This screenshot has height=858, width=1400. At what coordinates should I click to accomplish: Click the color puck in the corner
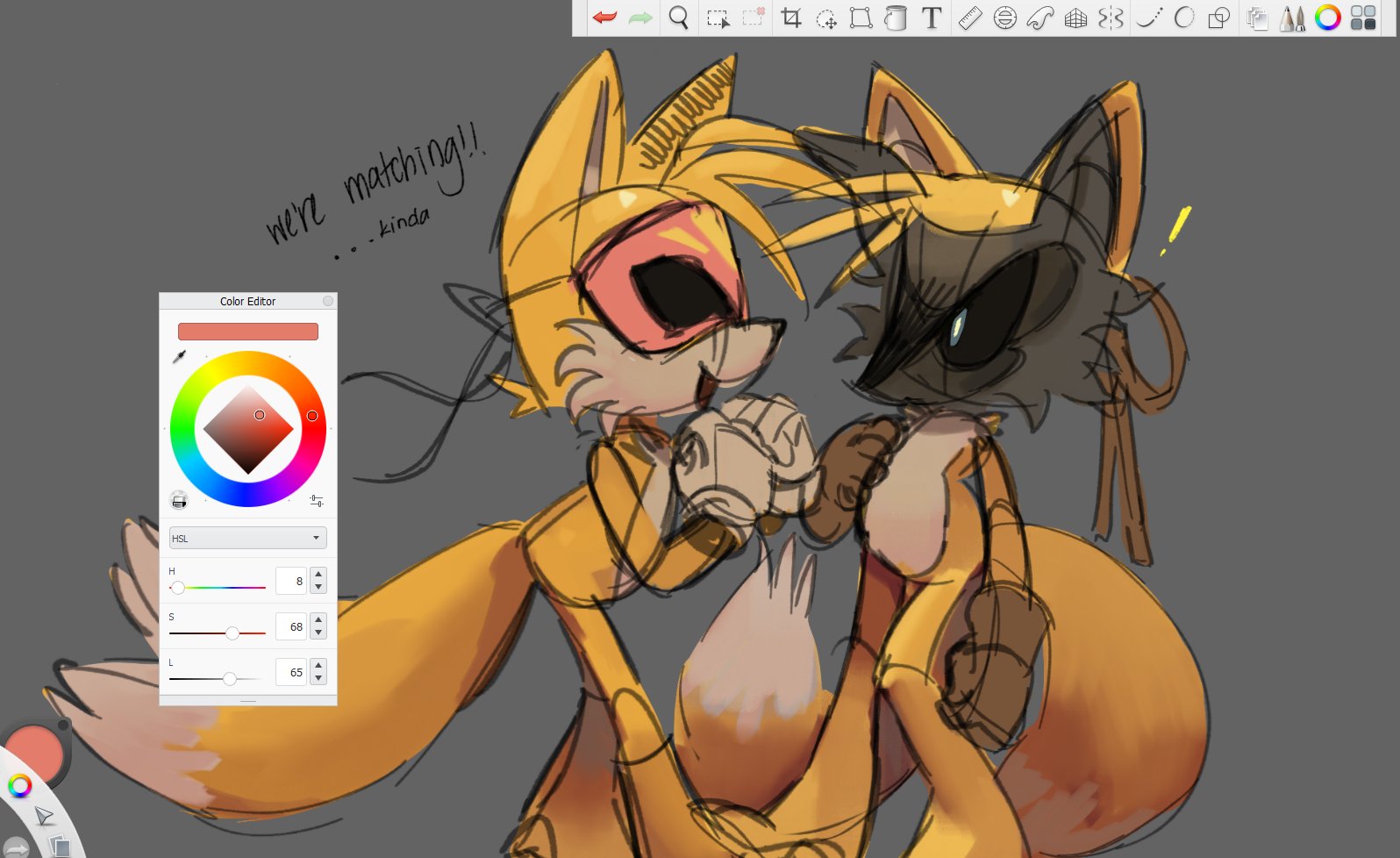pos(35,751)
